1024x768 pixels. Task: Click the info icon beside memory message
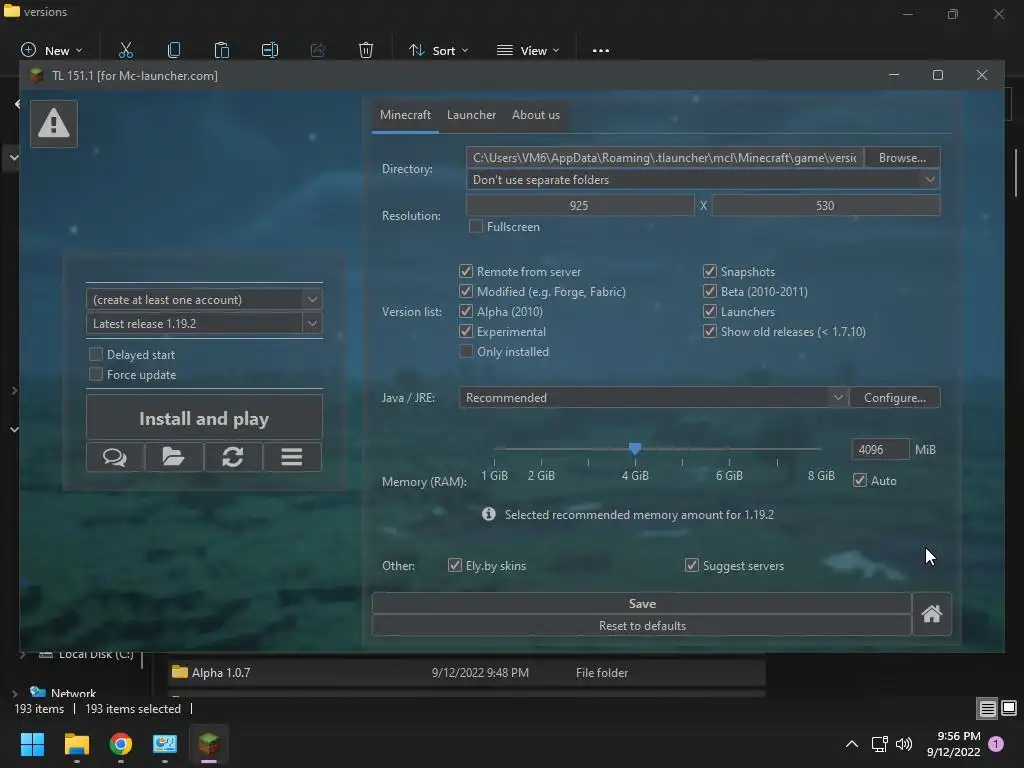coord(488,514)
